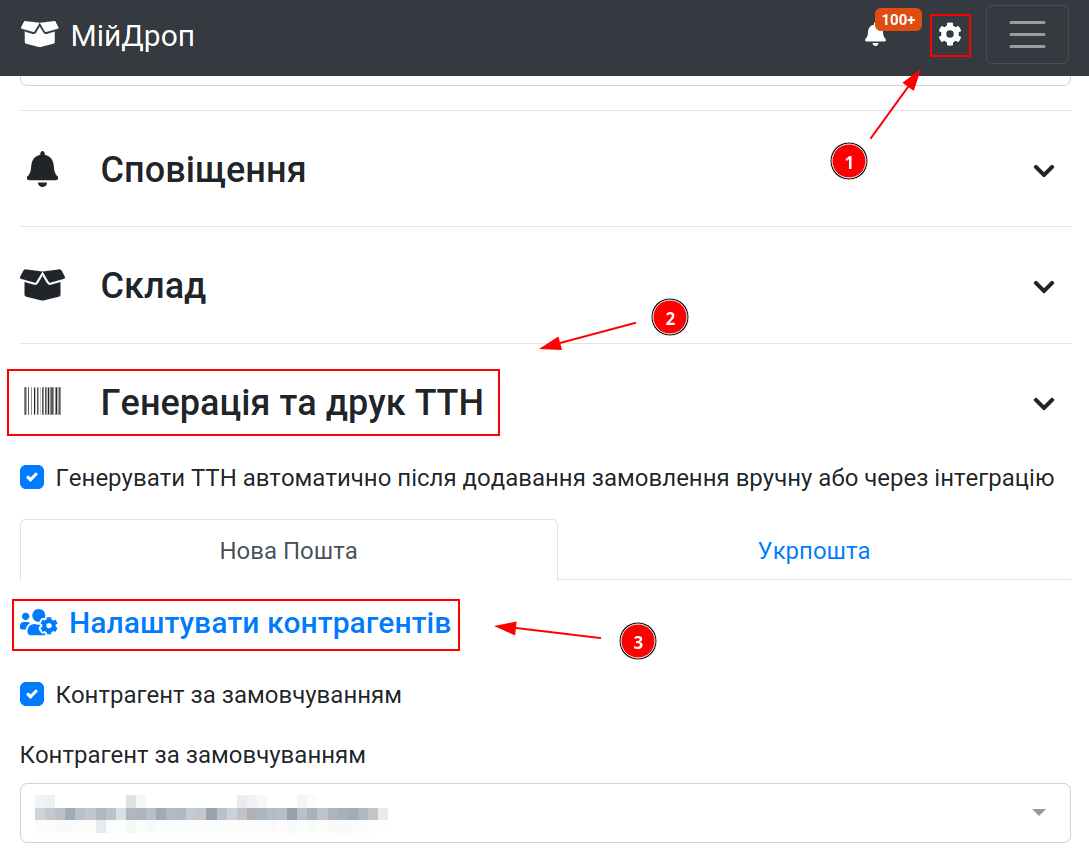Open the Сповіщення section heading

[x=203, y=169]
